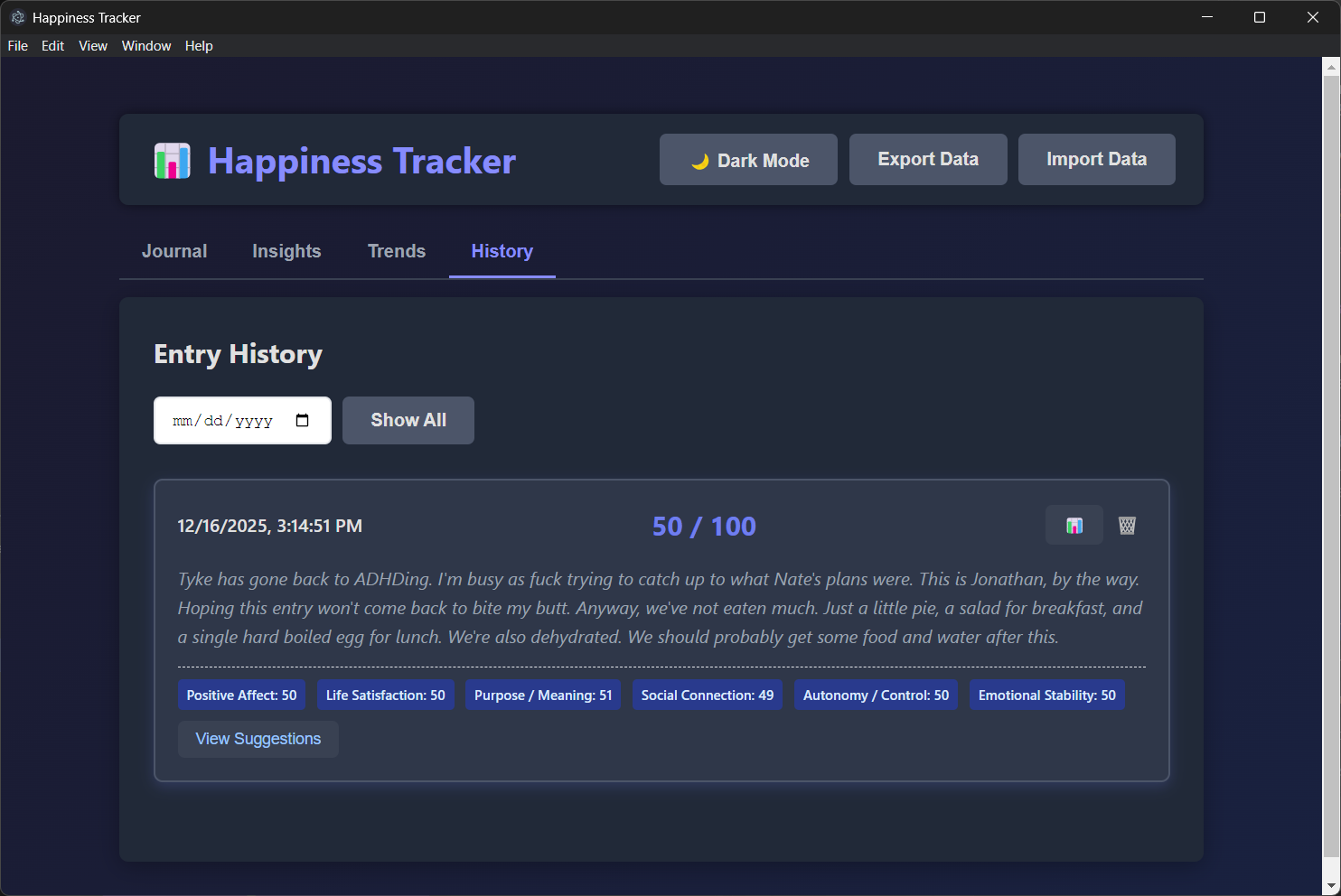Click the Autonomy / Control: 50 tag
The width and height of the screenshot is (1341, 896).
pos(877,695)
